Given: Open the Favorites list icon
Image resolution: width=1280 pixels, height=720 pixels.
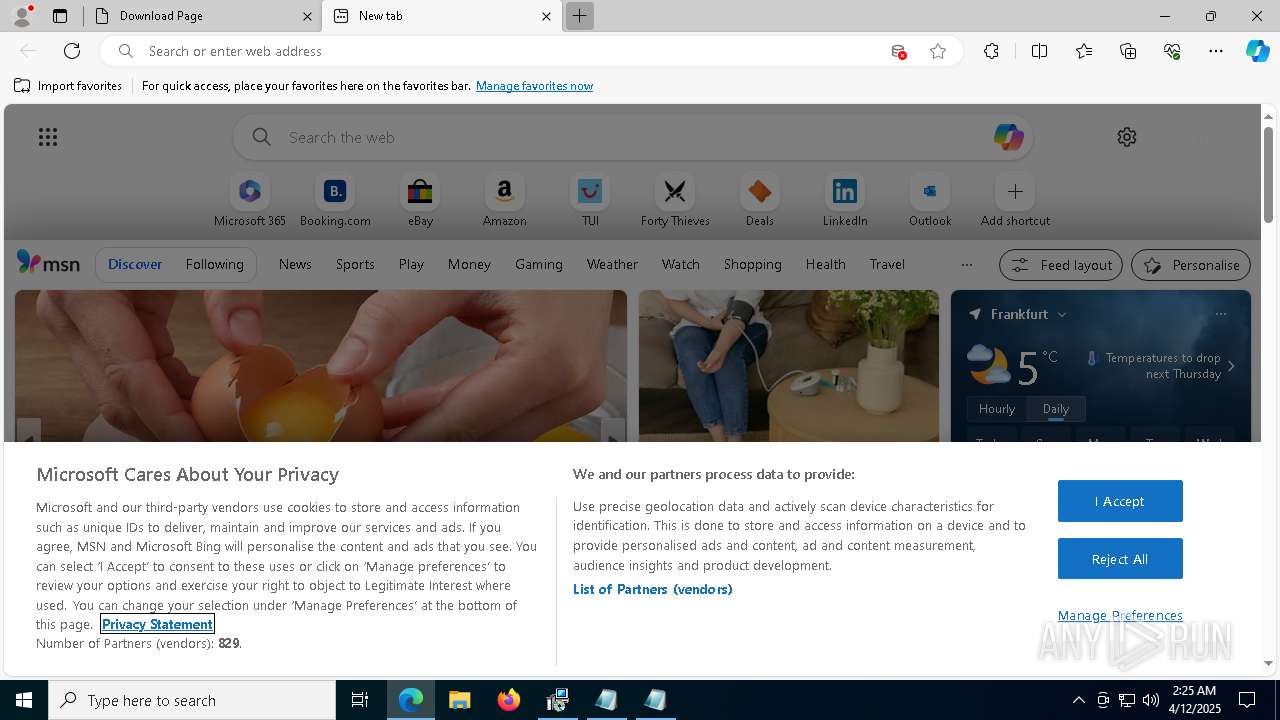Looking at the screenshot, I should 1084,51.
